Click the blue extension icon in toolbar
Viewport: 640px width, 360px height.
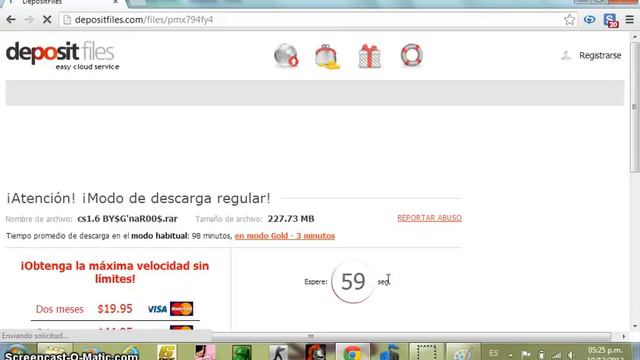[x=589, y=20]
